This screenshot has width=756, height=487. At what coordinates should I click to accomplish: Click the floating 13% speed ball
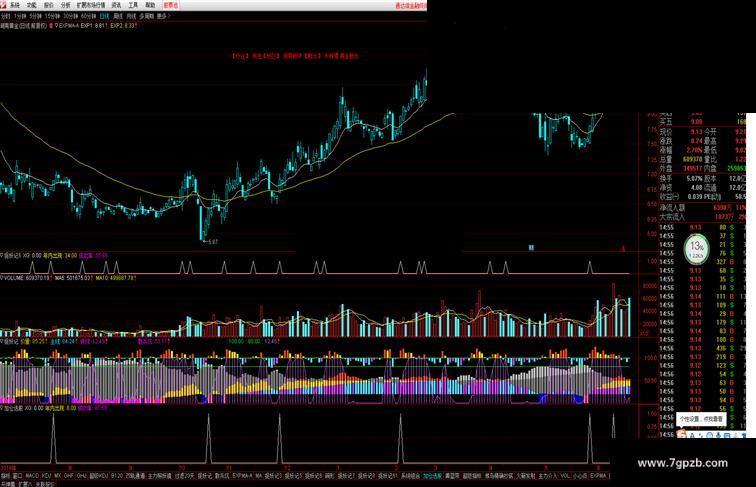pos(696,249)
